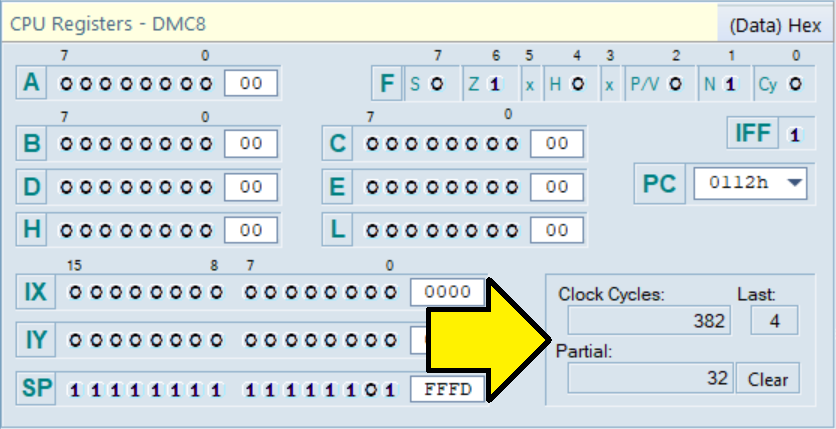
Task: Click the B register label button
Action: [31, 143]
